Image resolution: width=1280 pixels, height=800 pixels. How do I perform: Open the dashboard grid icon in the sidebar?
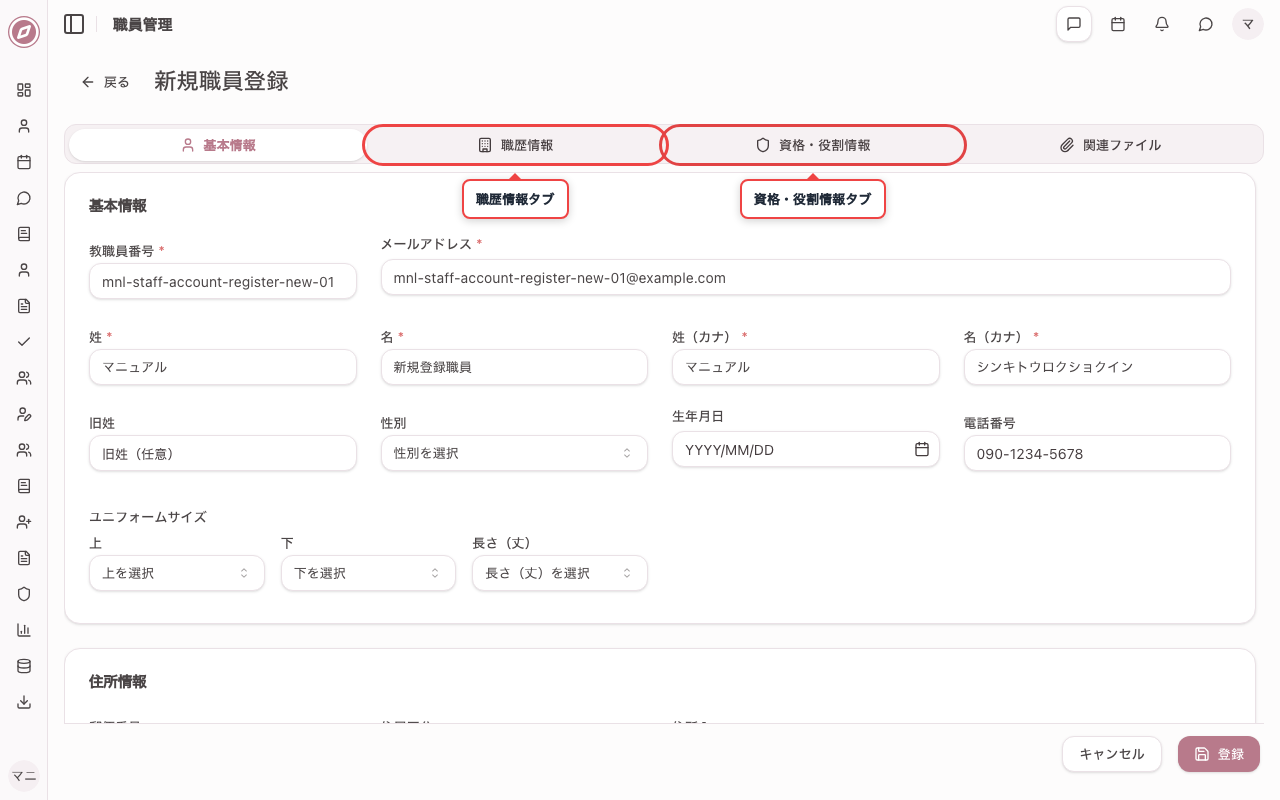point(24,90)
